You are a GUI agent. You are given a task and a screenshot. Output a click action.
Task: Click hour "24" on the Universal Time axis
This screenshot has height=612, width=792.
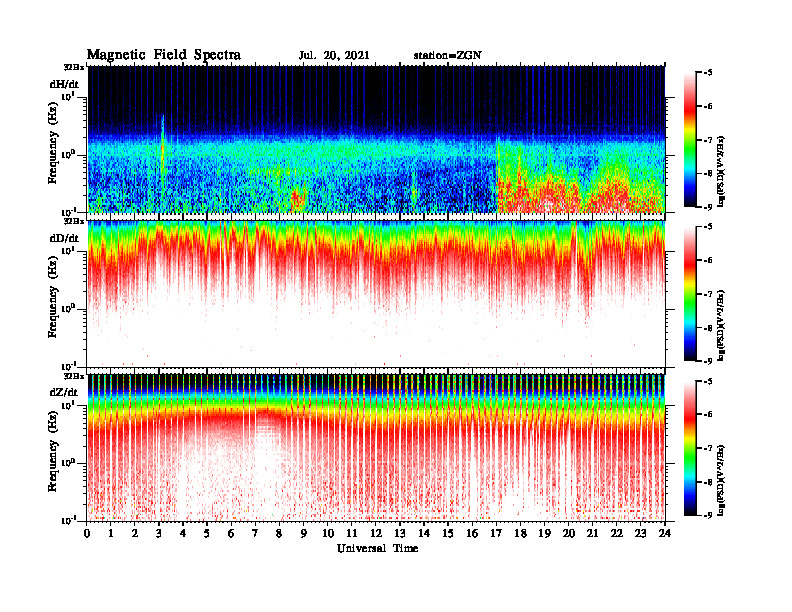665,533
